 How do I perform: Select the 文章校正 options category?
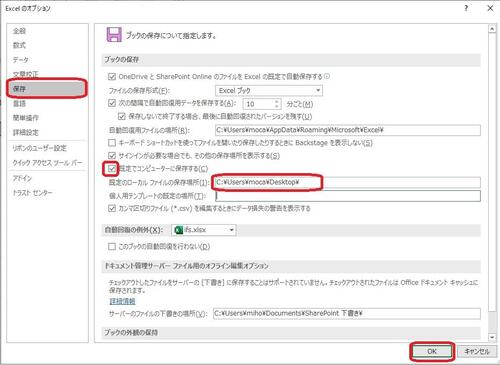click(26, 74)
